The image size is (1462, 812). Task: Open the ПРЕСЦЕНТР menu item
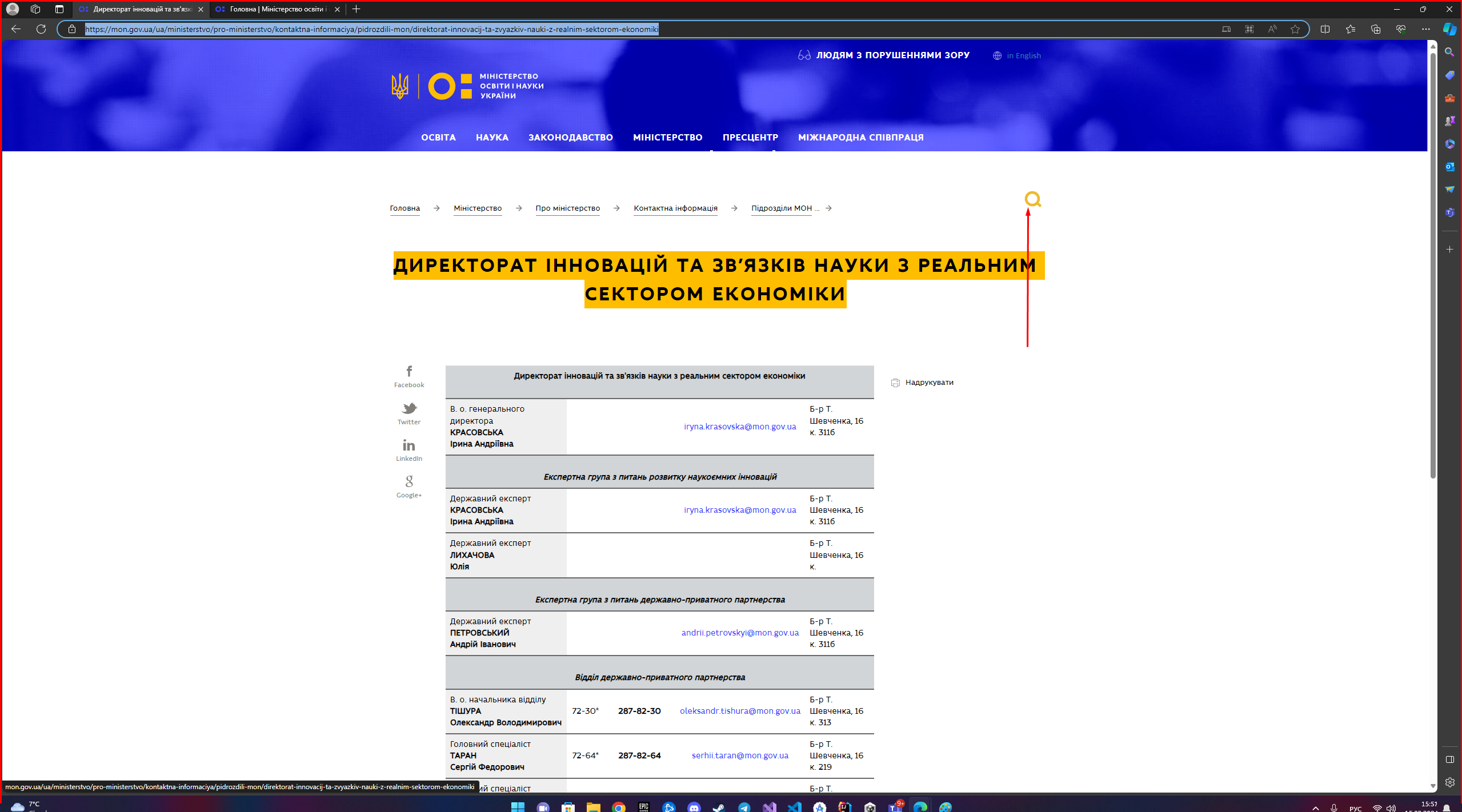[x=750, y=138]
